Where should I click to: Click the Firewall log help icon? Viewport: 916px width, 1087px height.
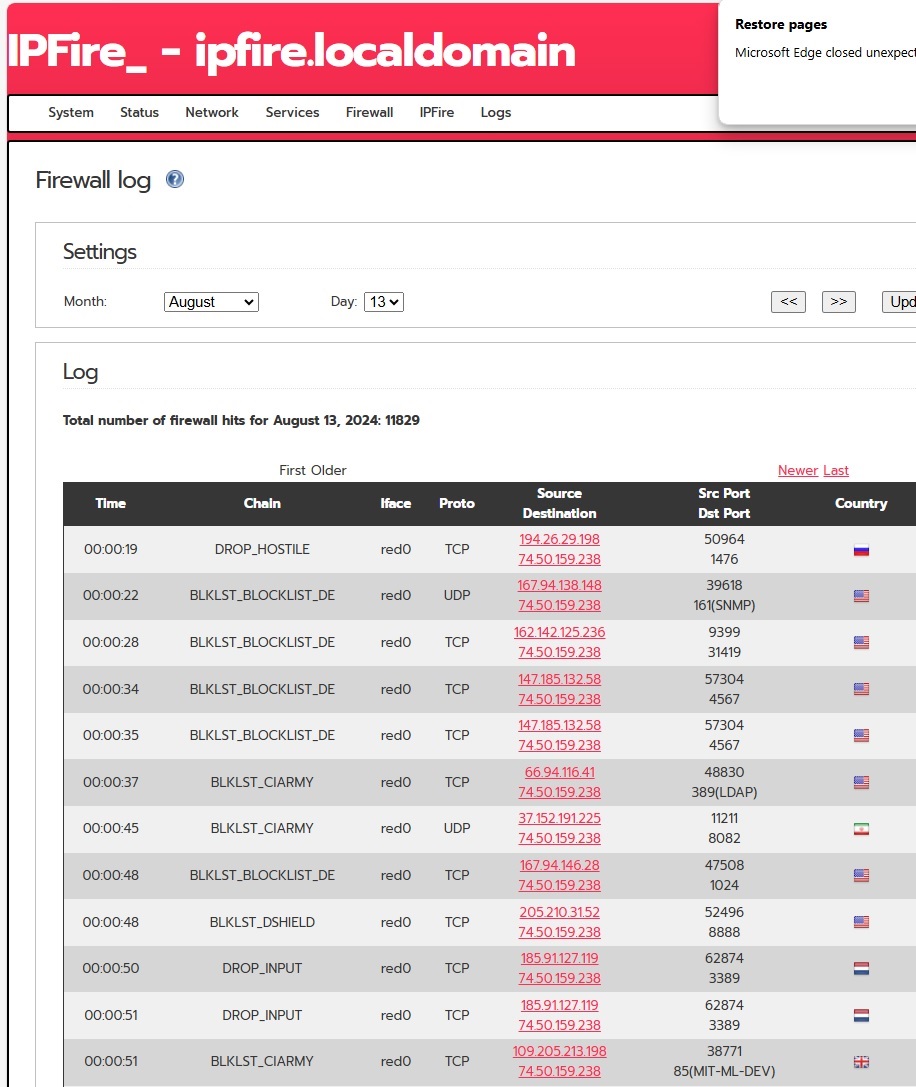pyautogui.click(x=174, y=179)
